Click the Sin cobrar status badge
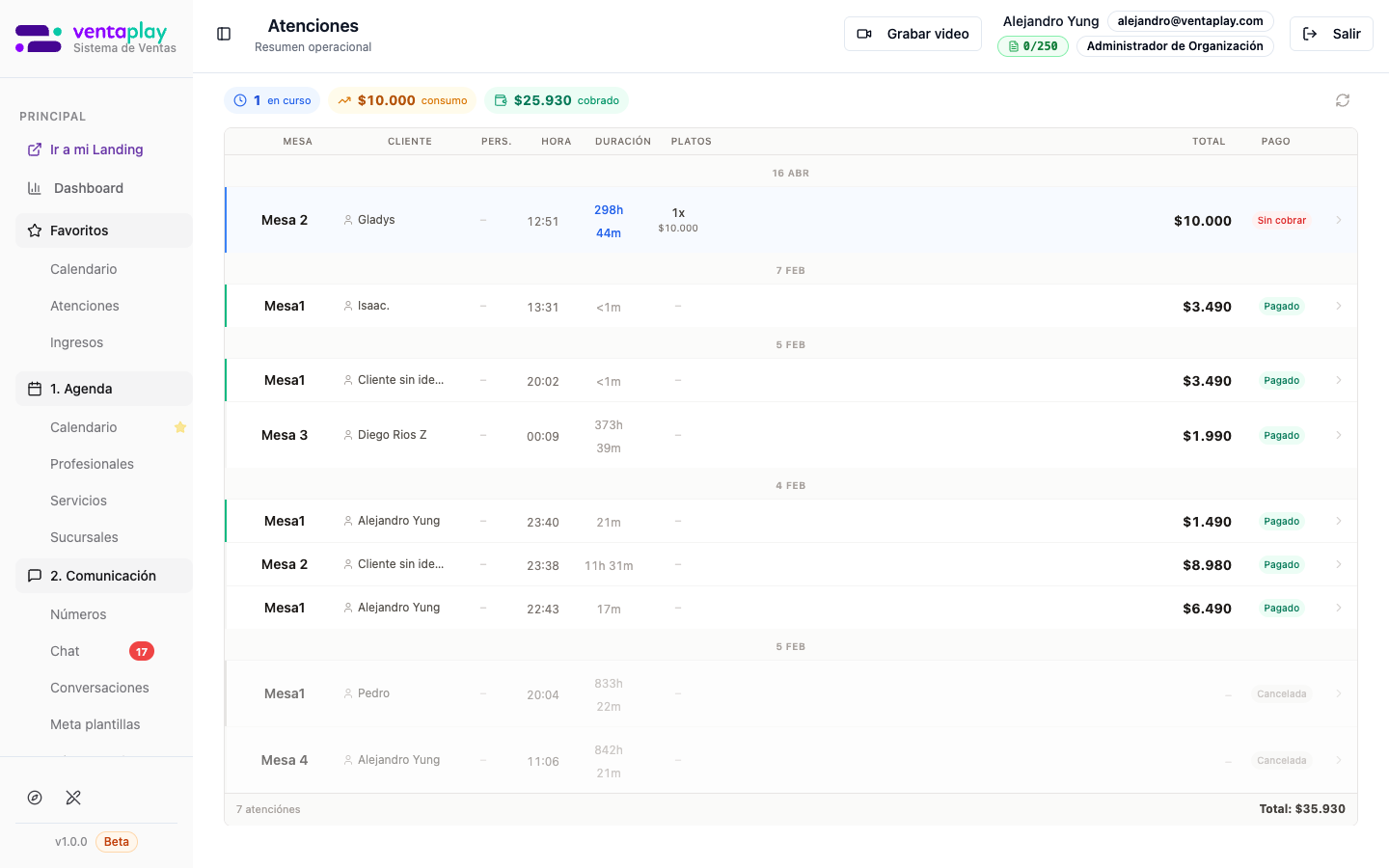This screenshot has height=868, width=1389. (x=1281, y=221)
